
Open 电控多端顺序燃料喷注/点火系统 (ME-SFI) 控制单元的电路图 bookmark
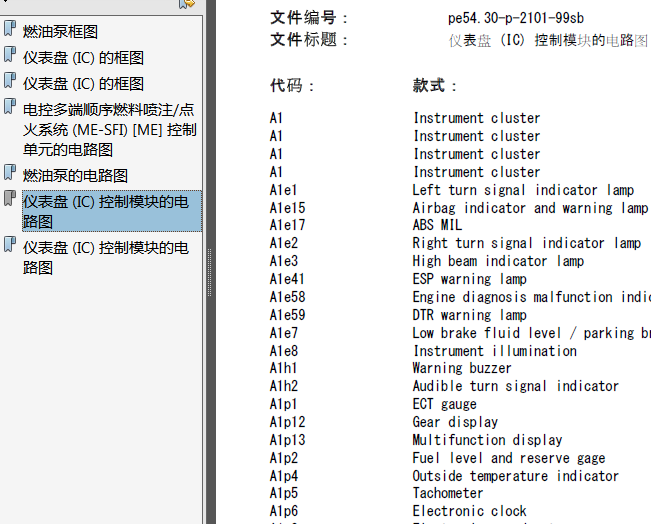pyautogui.click(x=110, y=130)
